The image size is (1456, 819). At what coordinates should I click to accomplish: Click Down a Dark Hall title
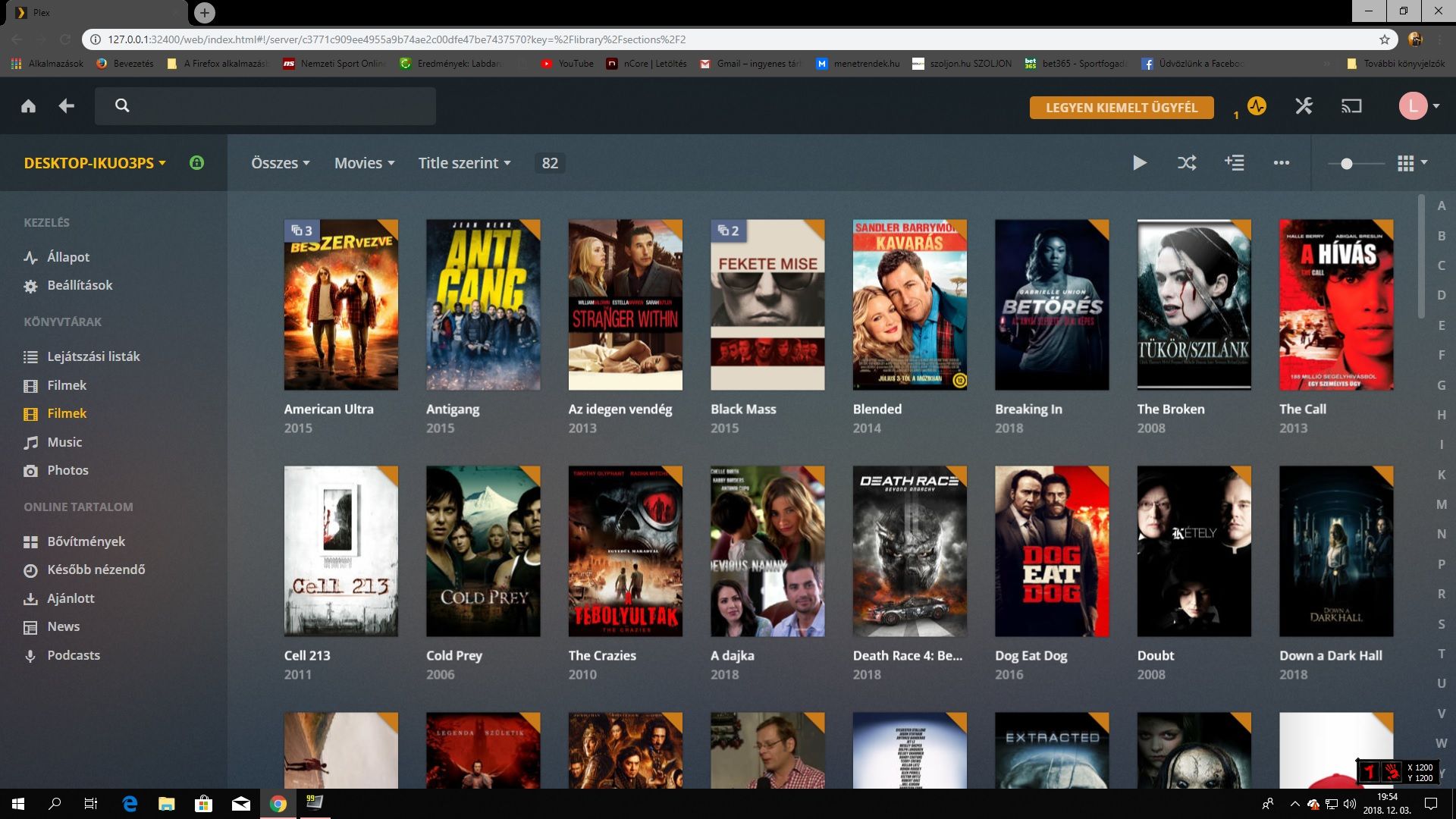coord(1331,655)
